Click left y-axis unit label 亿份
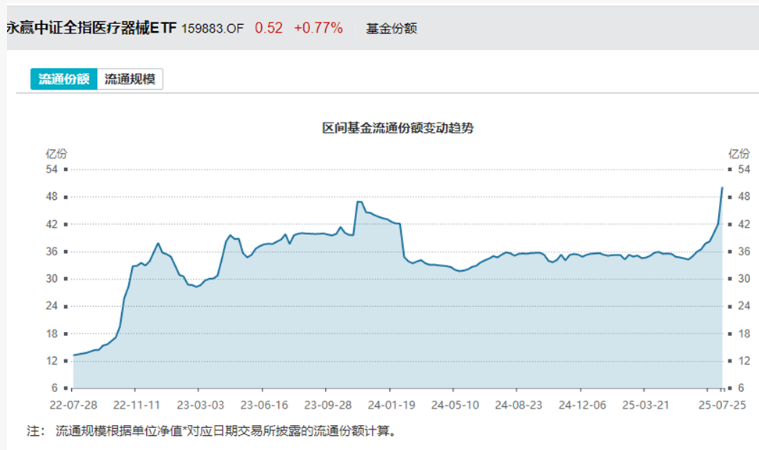Screen dimensions: 759x450 tap(56, 154)
